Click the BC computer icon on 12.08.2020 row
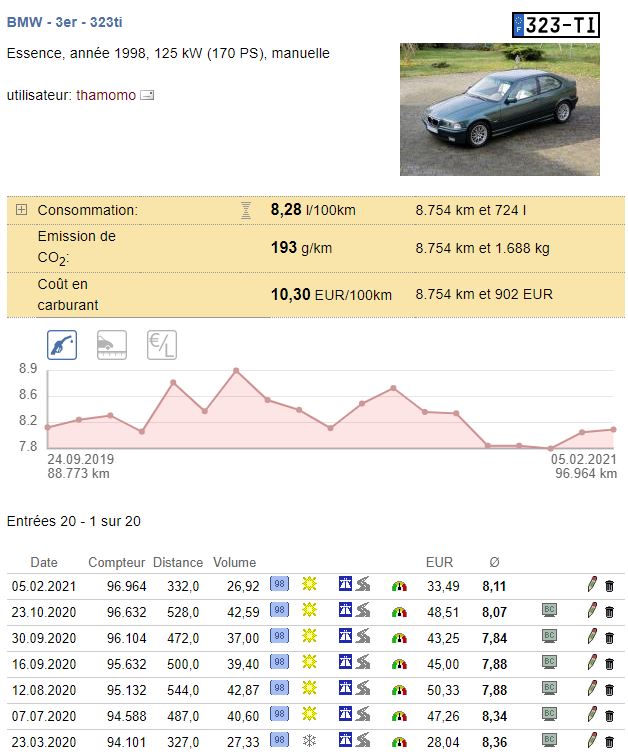 click(550, 689)
